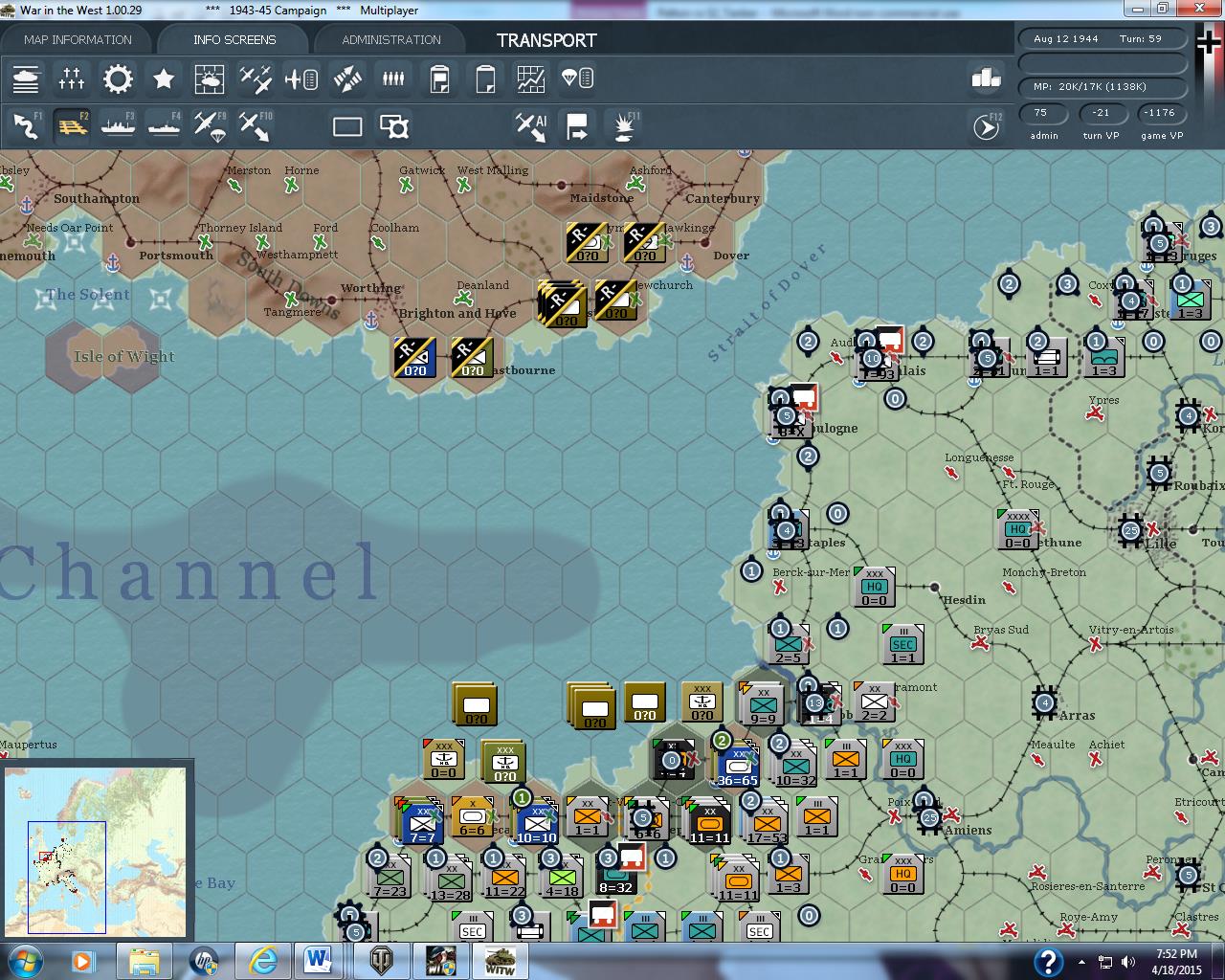Open the production gear icon

(x=118, y=78)
